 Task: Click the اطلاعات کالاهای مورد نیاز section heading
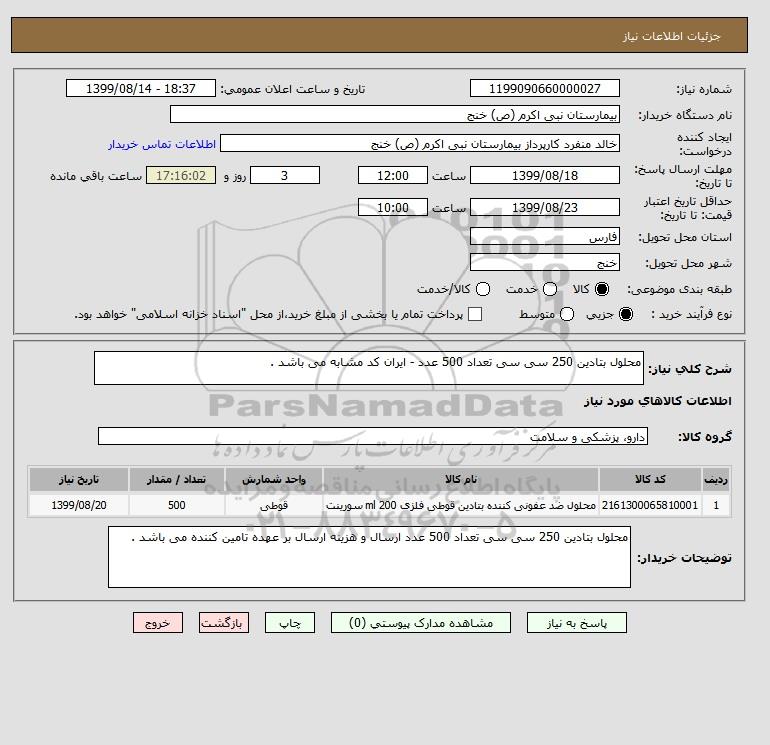[x=658, y=401]
